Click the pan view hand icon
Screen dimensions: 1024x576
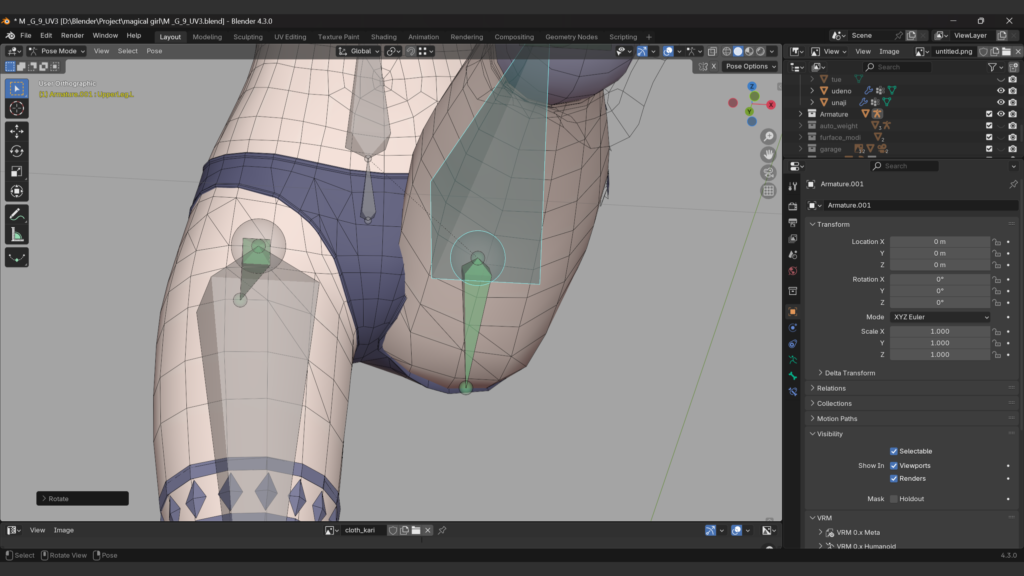point(768,154)
